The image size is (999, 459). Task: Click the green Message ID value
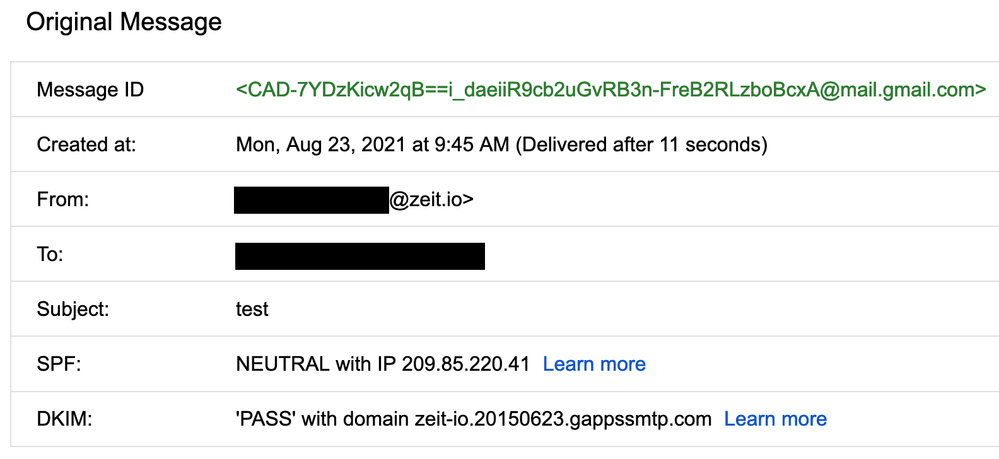point(611,90)
